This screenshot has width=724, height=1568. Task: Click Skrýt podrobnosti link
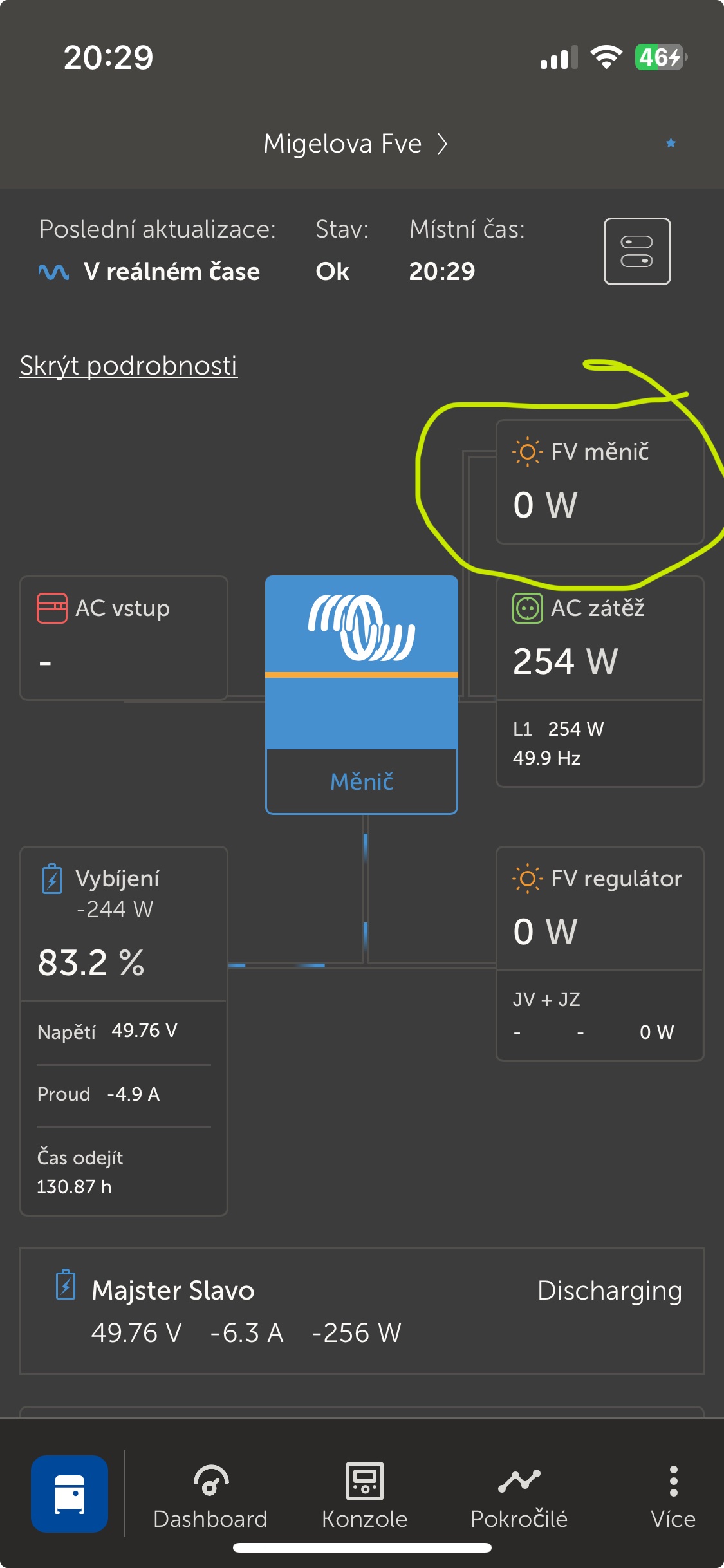[x=129, y=366]
